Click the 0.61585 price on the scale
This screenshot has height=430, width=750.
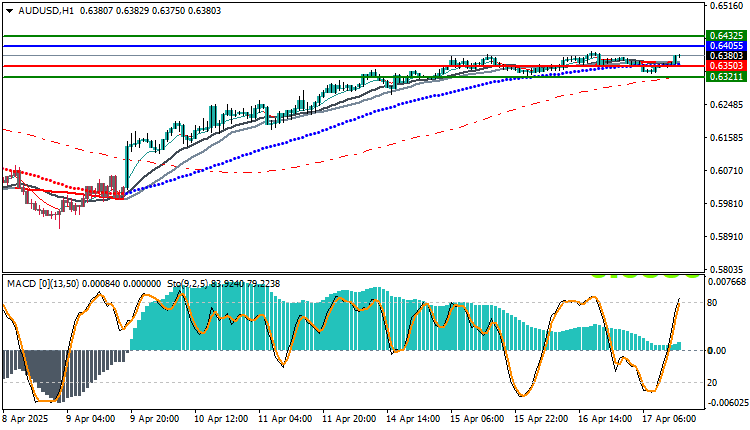coord(727,138)
